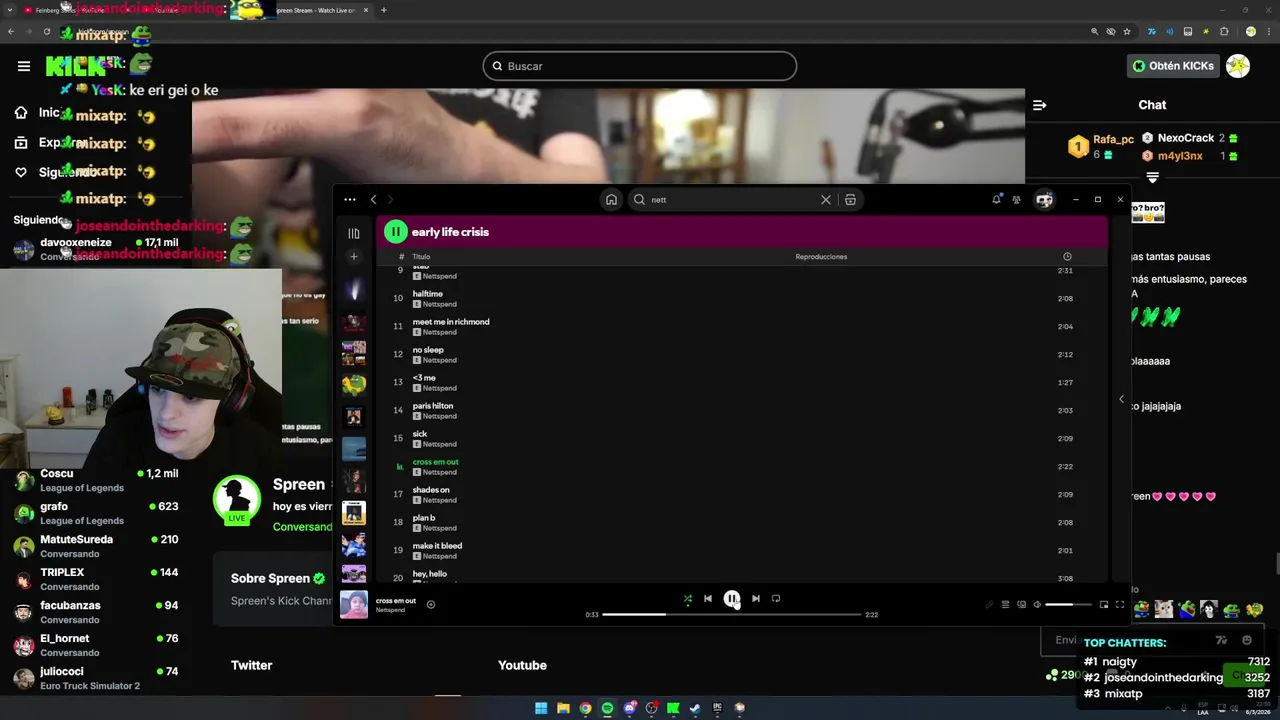Viewport: 1280px width, 720px height.
Task: Open Spotify friend activity icon
Action: [x=1016, y=200]
